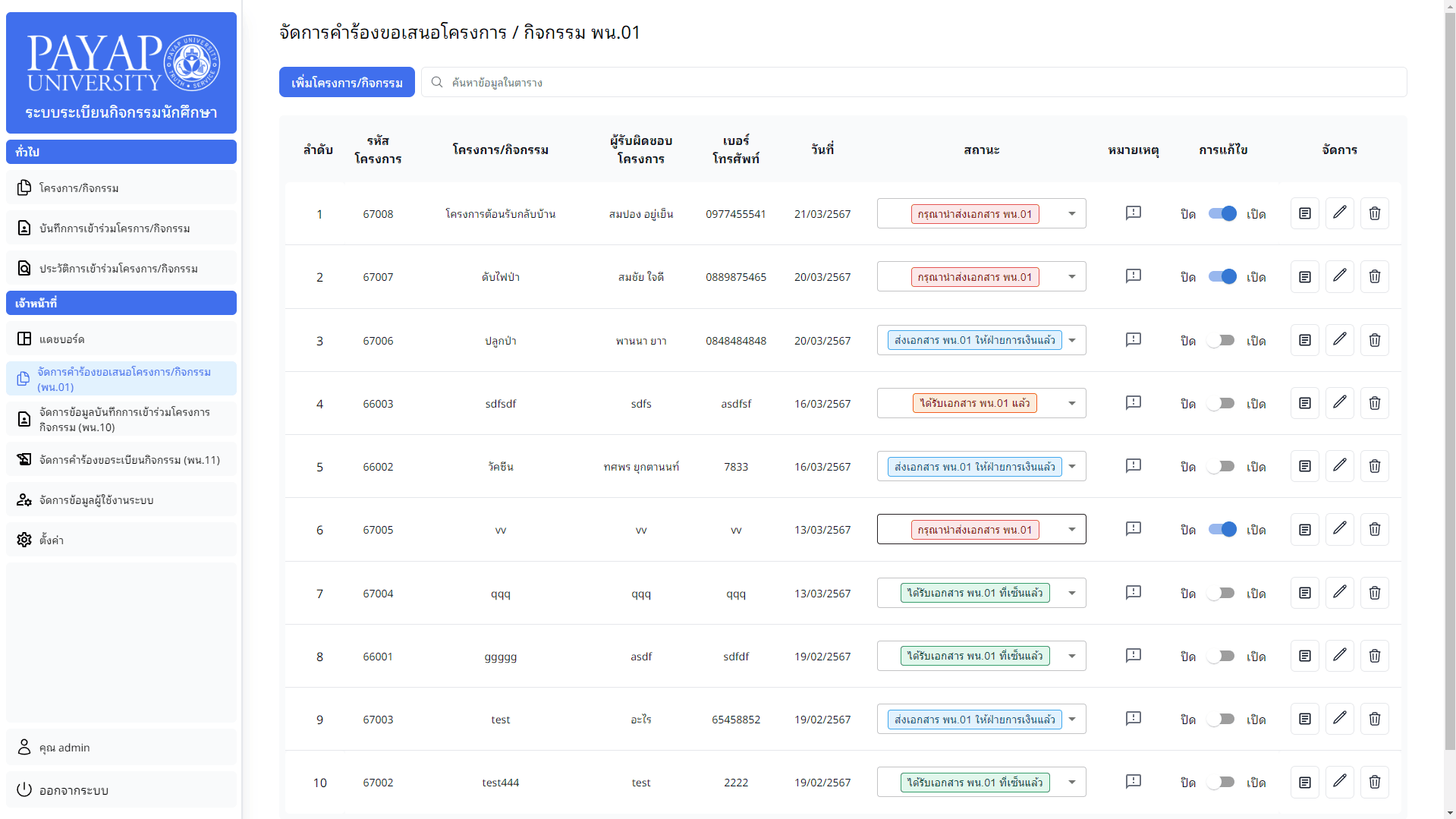Delete project 67008 with trash icon
The width and height of the screenshot is (1456, 819).
coord(1375,213)
